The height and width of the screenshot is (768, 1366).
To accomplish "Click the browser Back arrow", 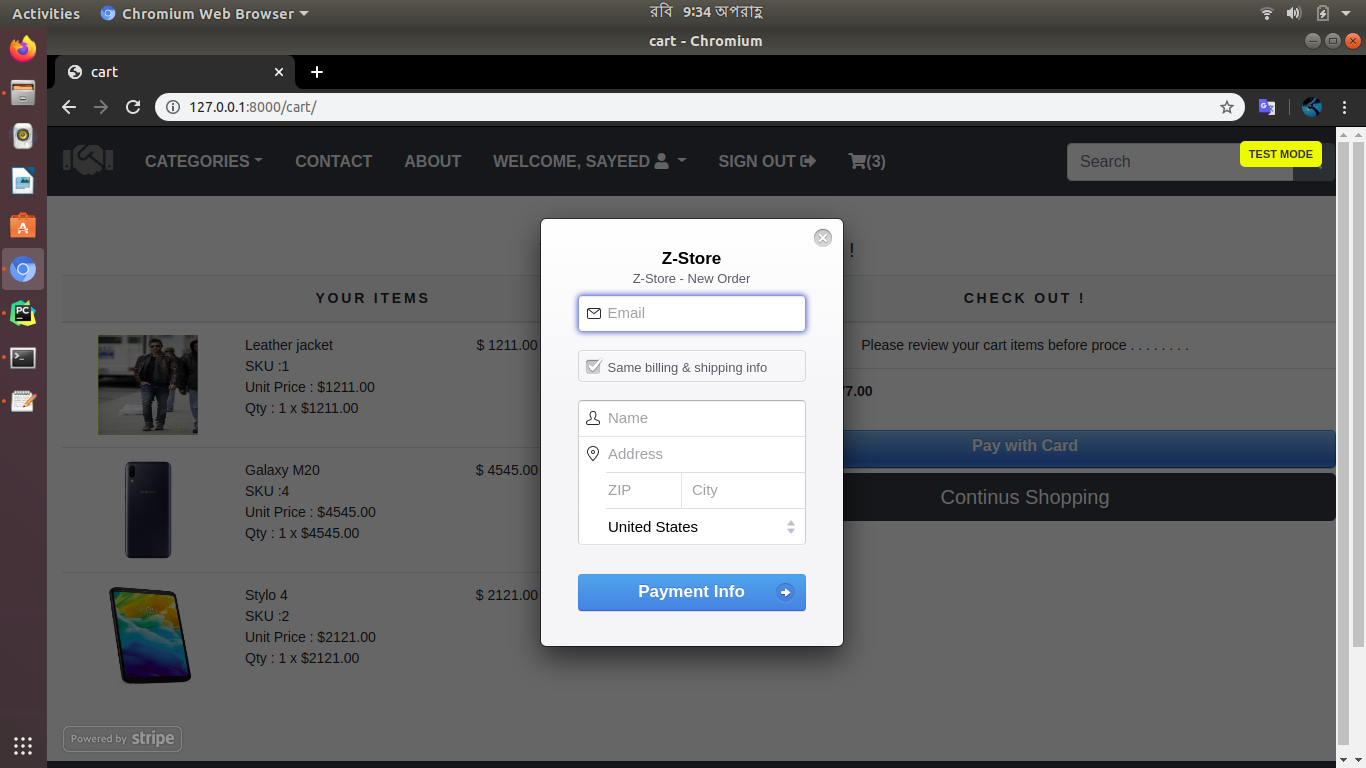I will (69, 107).
